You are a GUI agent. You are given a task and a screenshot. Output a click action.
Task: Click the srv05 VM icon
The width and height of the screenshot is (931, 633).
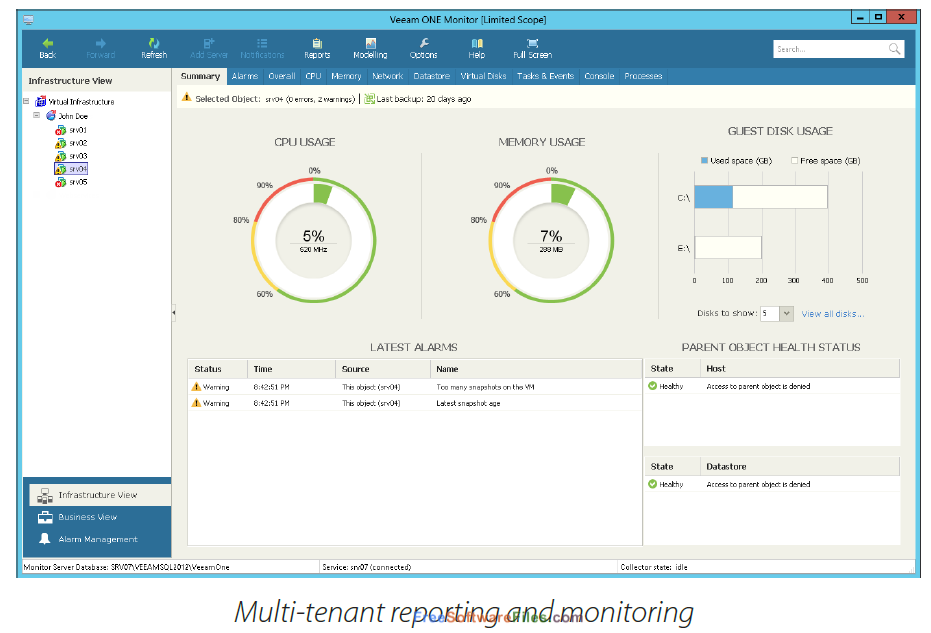pyautogui.click(x=61, y=182)
